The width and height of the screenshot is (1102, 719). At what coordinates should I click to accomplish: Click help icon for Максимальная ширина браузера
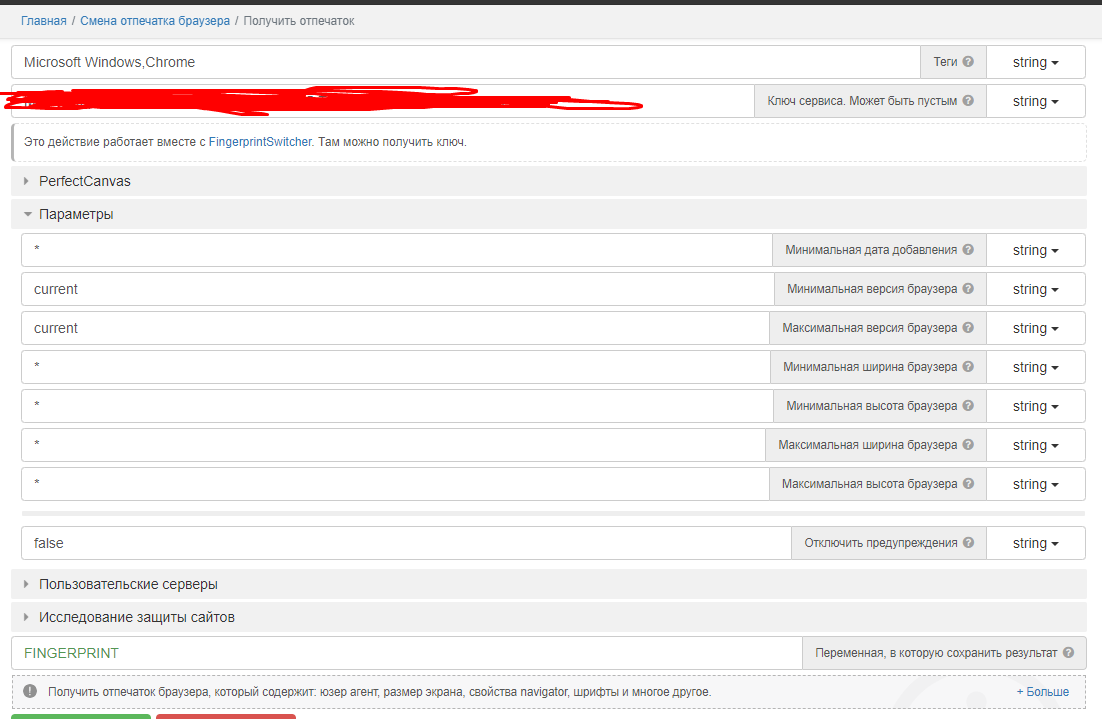point(968,445)
